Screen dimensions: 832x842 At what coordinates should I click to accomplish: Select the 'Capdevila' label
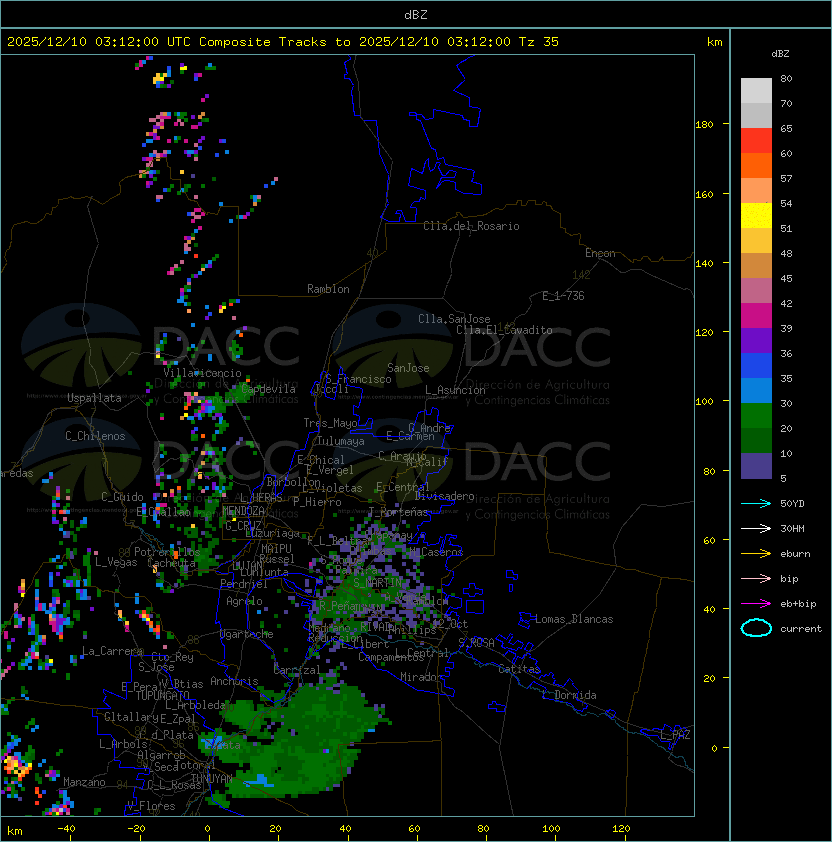click(269, 389)
